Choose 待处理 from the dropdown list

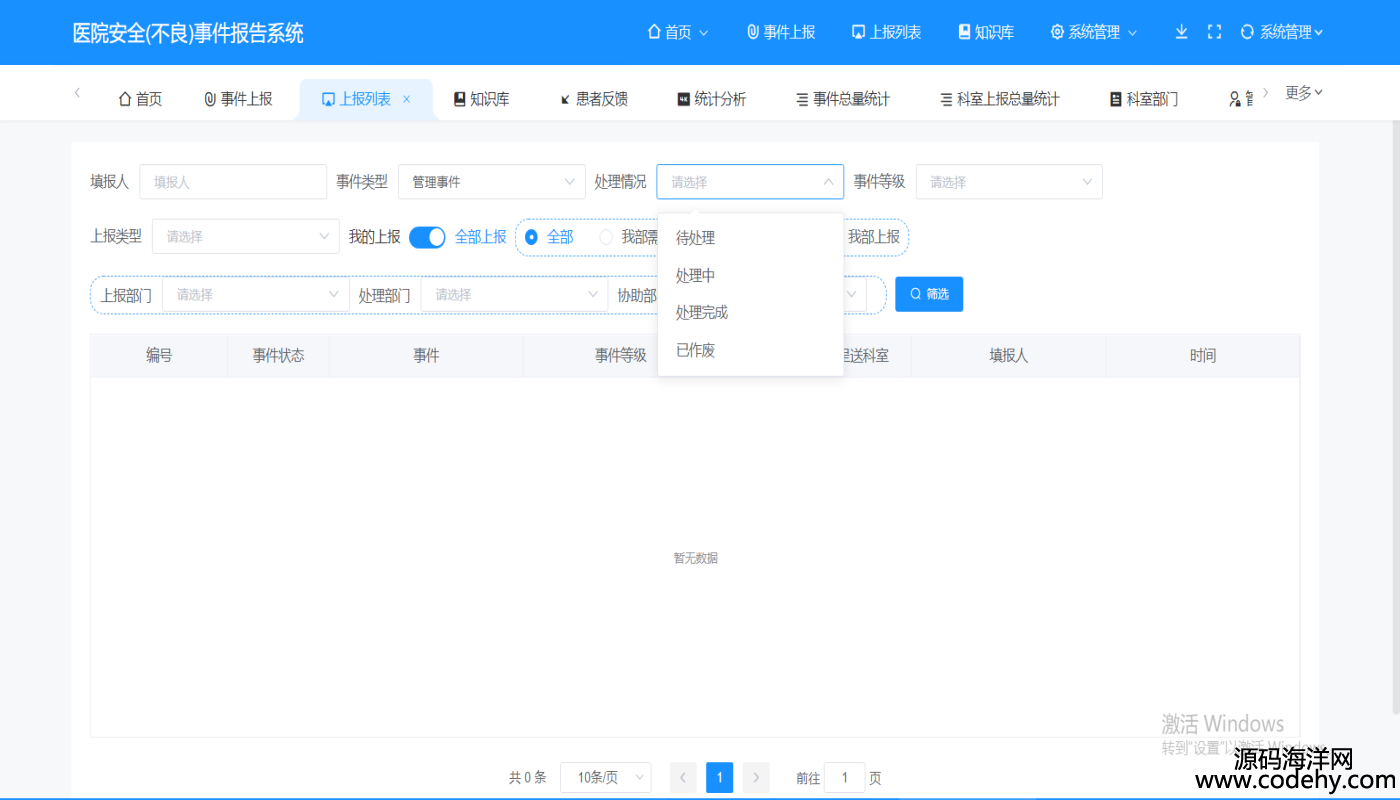696,238
